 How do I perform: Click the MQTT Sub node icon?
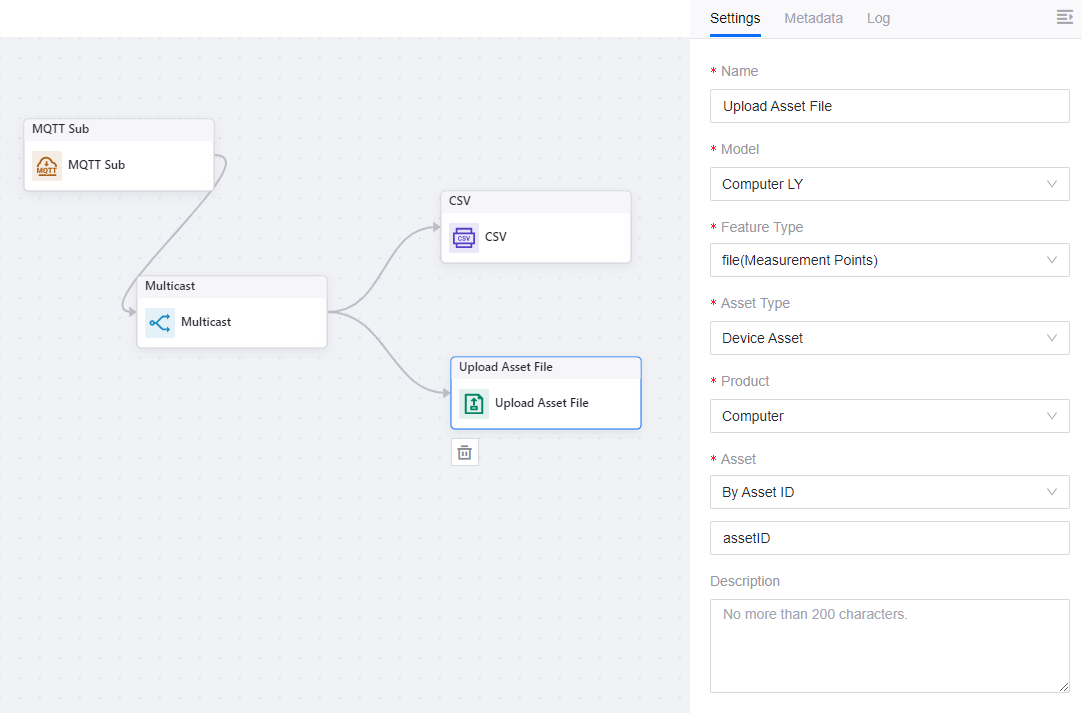point(47,166)
